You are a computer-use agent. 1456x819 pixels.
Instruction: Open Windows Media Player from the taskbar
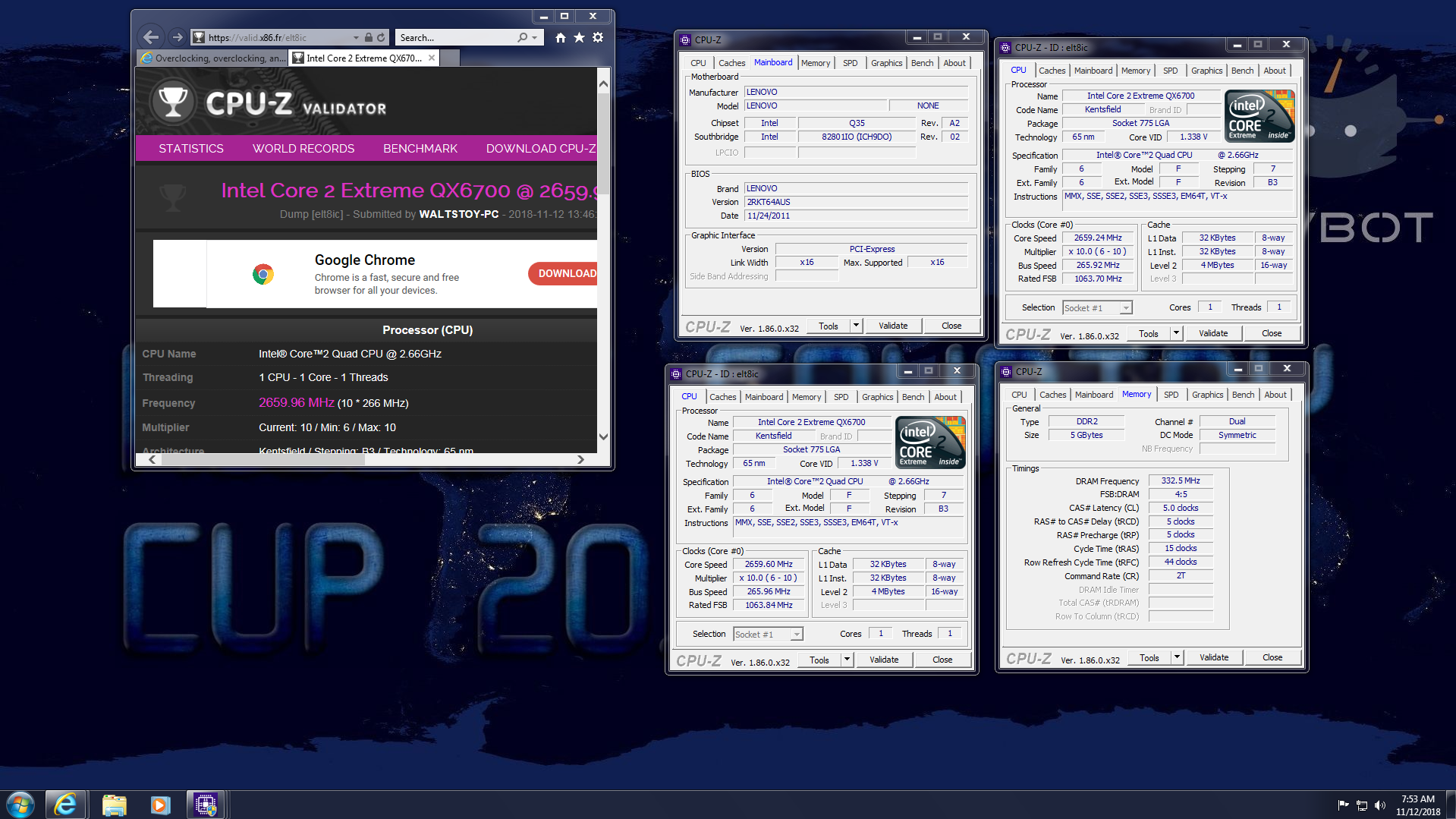pyautogui.click(x=160, y=805)
